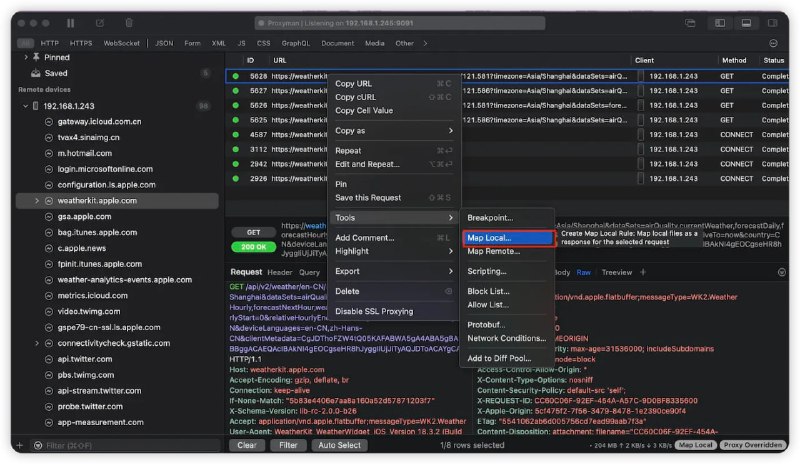Select Add Comment... from the menu
This screenshot has height=464, width=800.
[x=393, y=238]
